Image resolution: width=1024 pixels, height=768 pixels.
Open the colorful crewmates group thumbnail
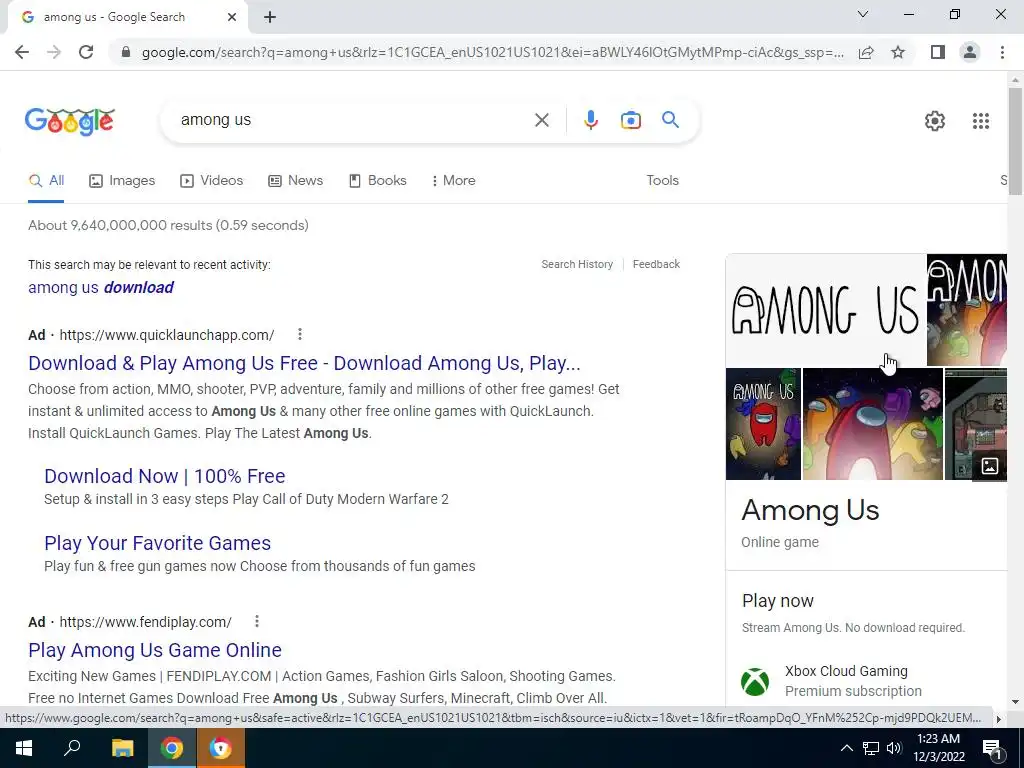pyautogui.click(x=872, y=424)
